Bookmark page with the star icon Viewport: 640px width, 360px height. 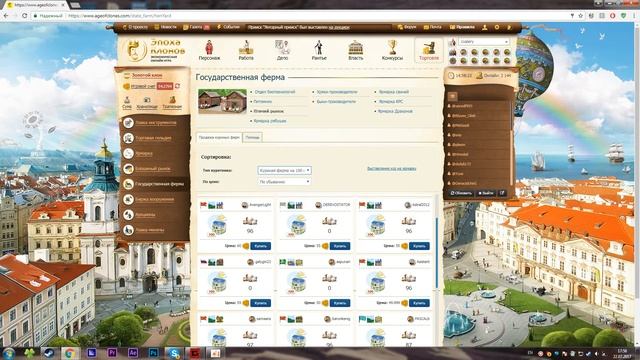581,16
